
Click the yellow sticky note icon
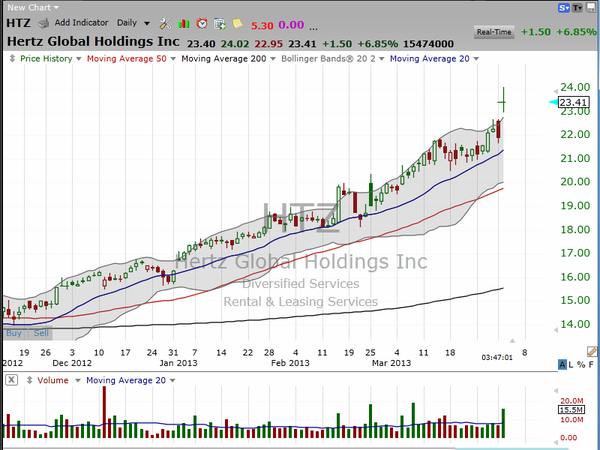[237, 24]
